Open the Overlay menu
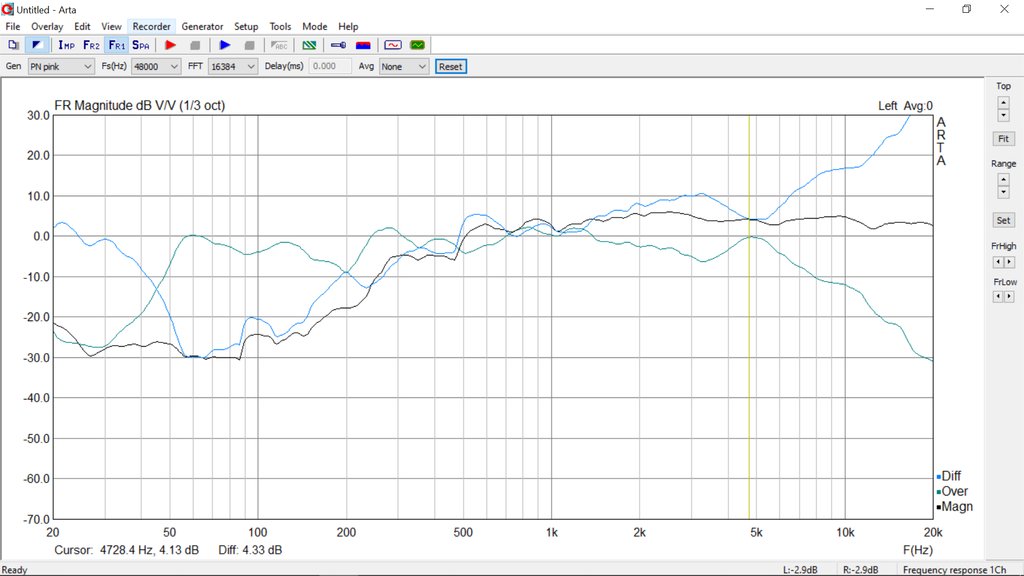The image size is (1024, 576). pos(47,27)
